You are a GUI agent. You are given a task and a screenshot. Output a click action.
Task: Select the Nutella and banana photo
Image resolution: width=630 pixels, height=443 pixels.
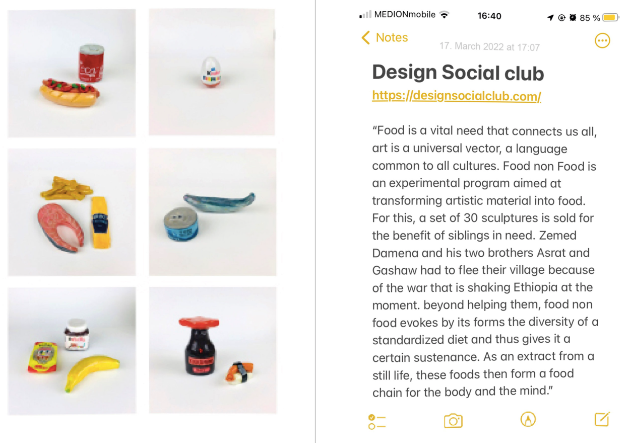pos(72,351)
